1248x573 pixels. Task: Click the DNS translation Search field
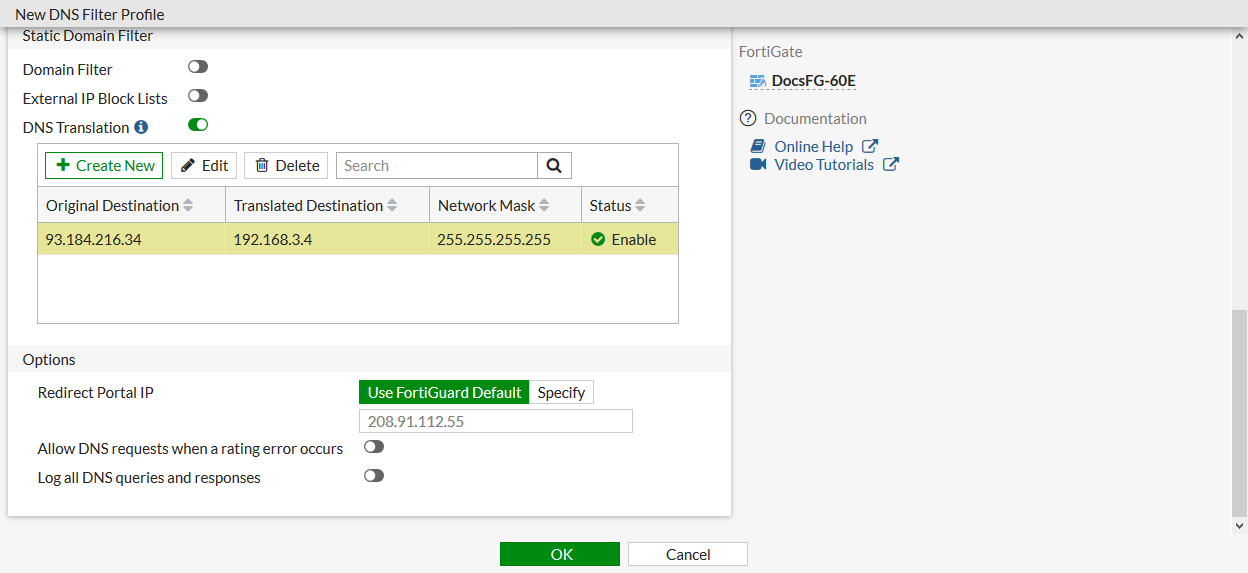(x=437, y=166)
